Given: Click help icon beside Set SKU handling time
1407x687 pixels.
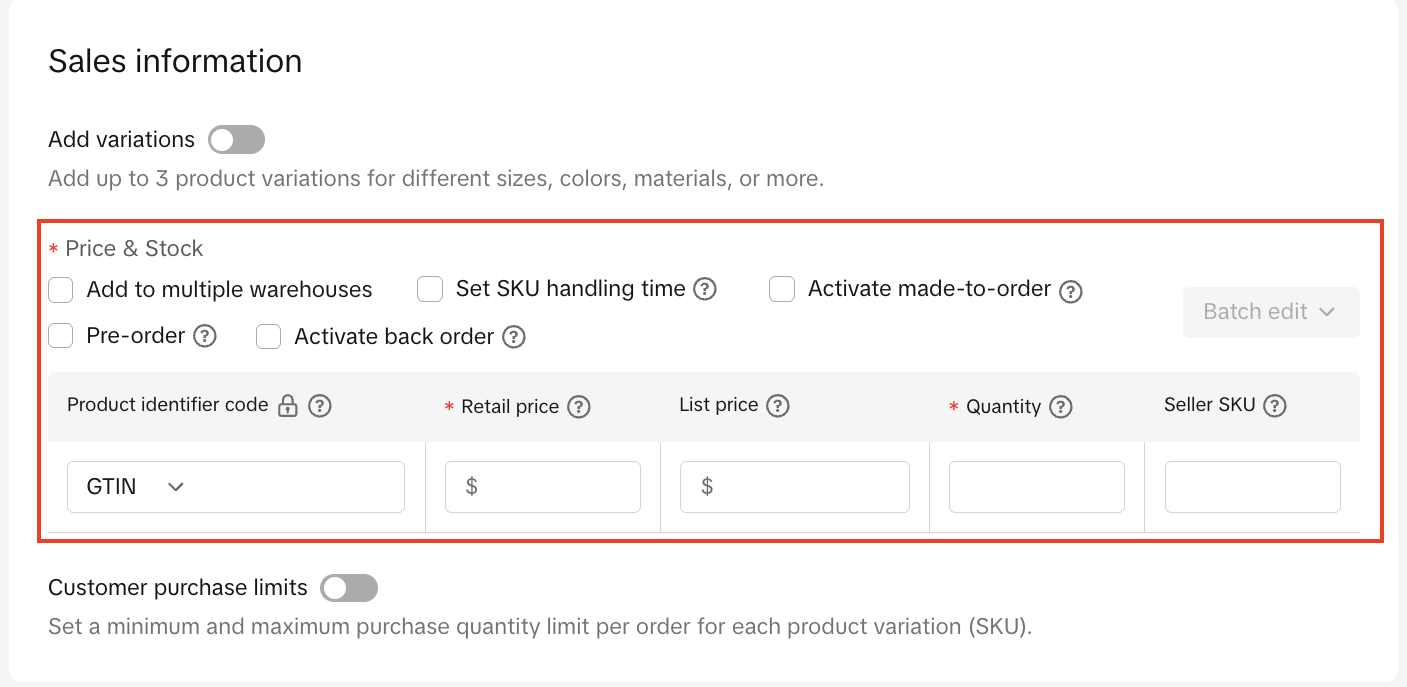Looking at the screenshot, I should point(705,290).
